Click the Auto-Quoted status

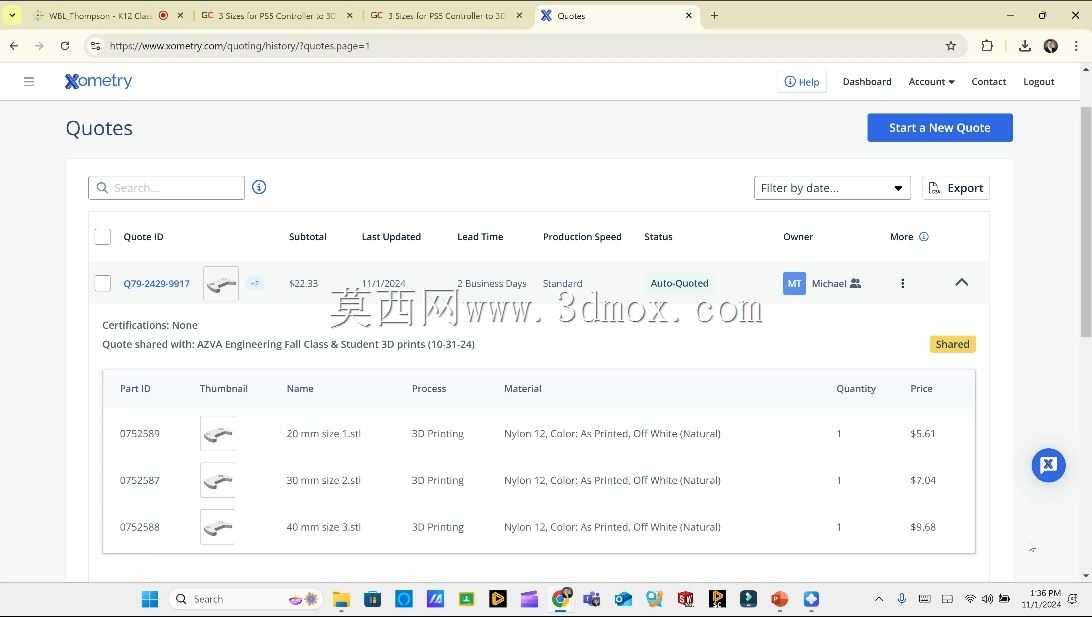point(679,283)
